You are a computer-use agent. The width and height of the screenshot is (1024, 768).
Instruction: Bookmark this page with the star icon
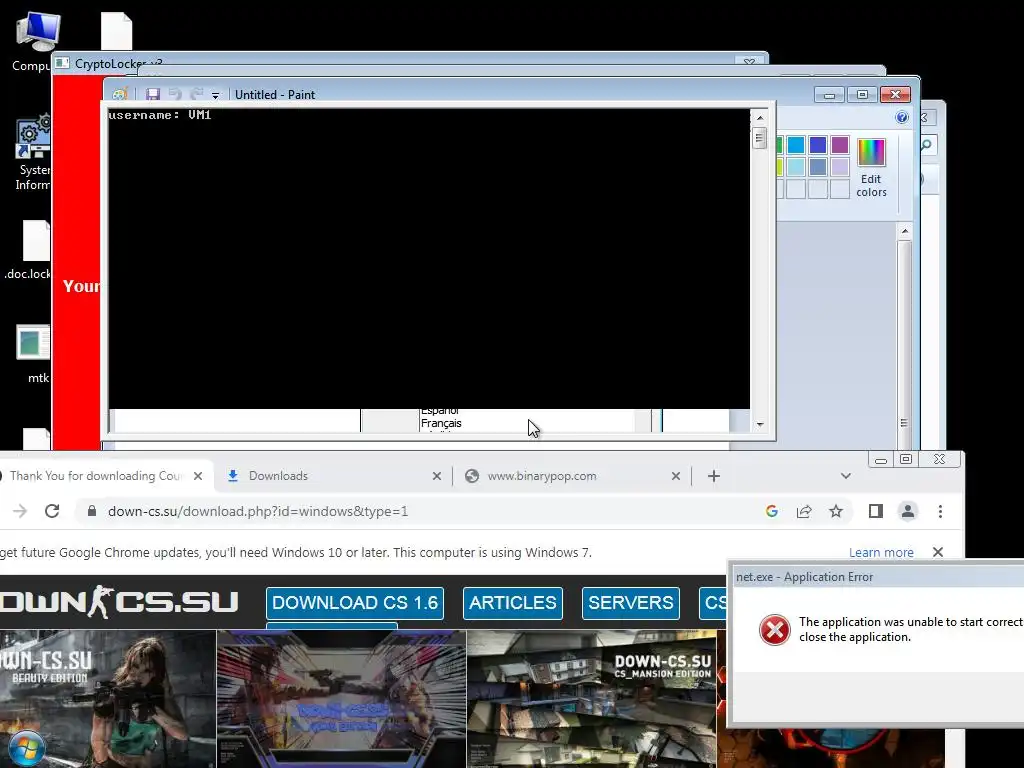[x=836, y=511]
